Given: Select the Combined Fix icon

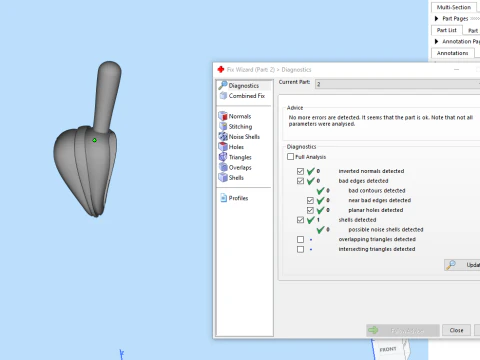Looking at the screenshot, I should point(223,96).
